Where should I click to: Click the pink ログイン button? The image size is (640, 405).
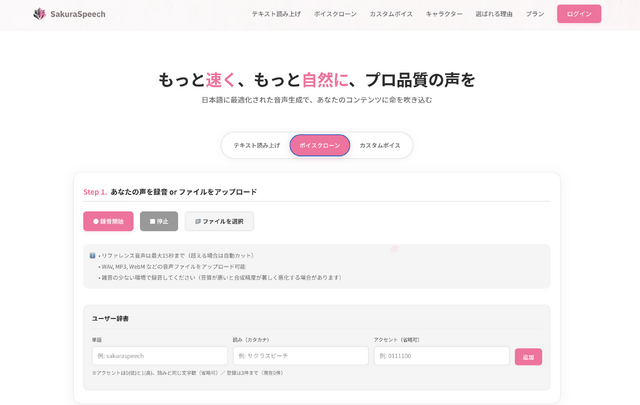click(579, 14)
